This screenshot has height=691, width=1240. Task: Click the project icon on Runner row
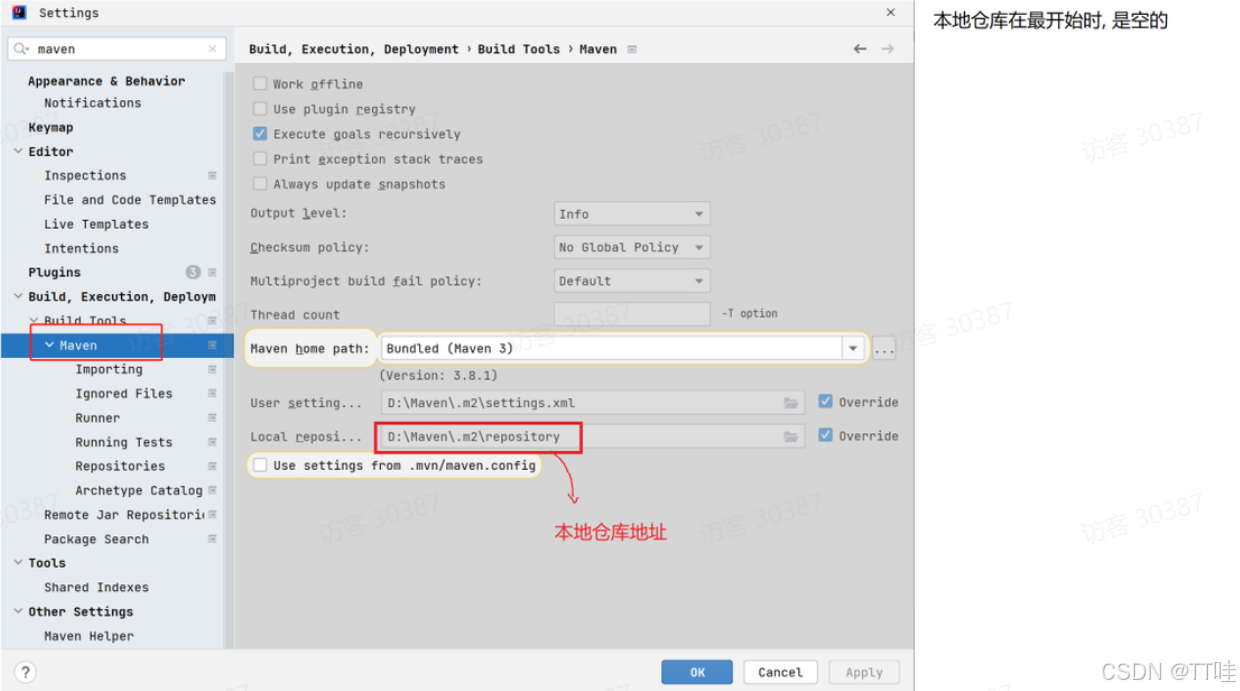click(212, 418)
